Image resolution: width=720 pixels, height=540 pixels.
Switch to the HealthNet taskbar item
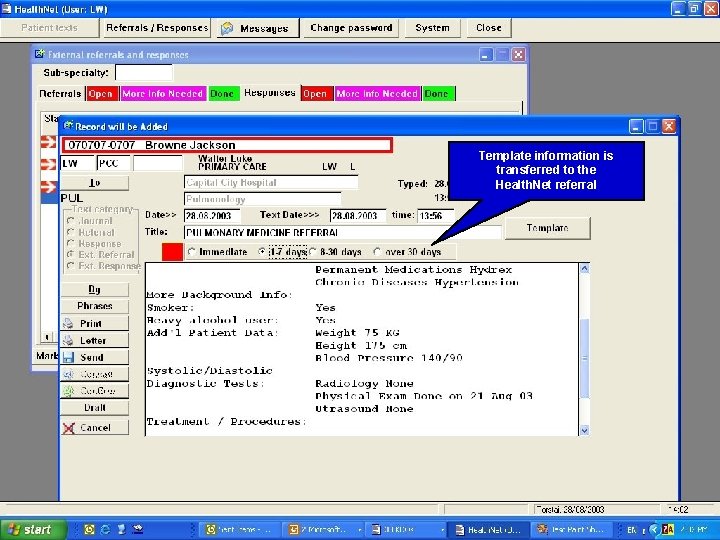(488, 530)
